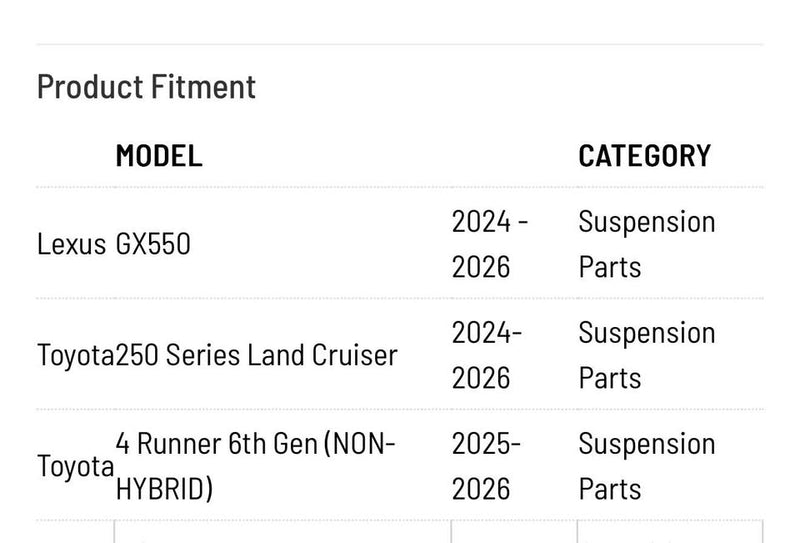This screenshot has width=800, height=543.
Task: Click the Lexus make cell
Action: [71, 244]
